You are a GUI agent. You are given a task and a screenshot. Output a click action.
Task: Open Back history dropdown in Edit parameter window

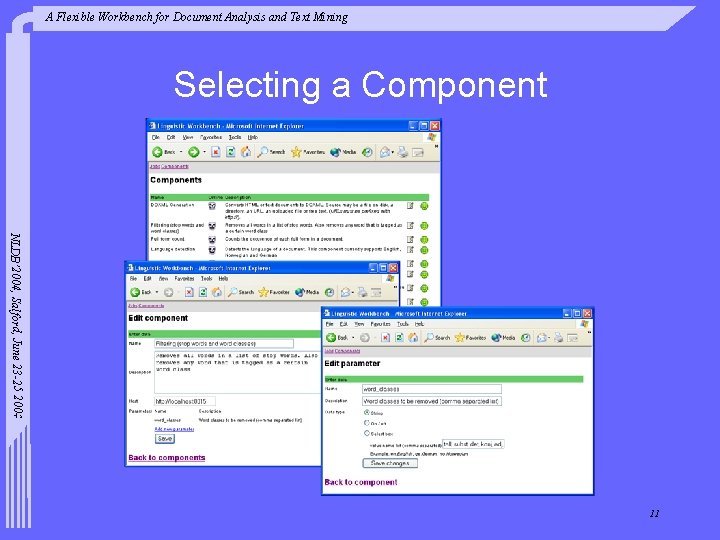coord(353,338)
